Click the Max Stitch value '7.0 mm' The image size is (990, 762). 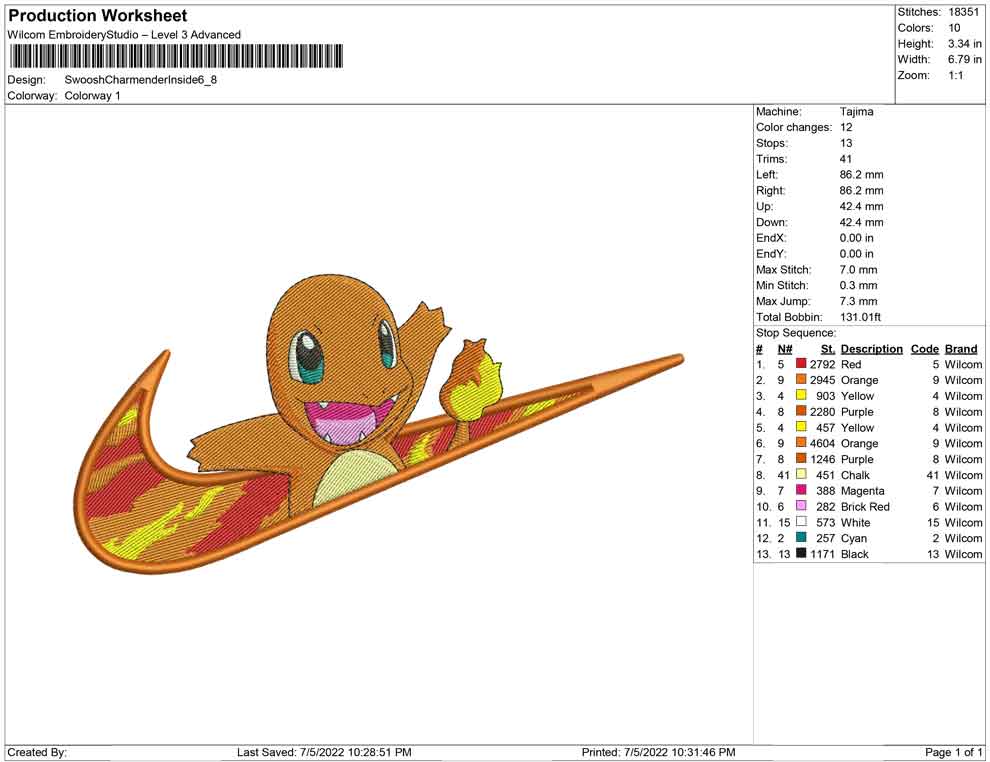pyautogui.click(x=859, y=270)
